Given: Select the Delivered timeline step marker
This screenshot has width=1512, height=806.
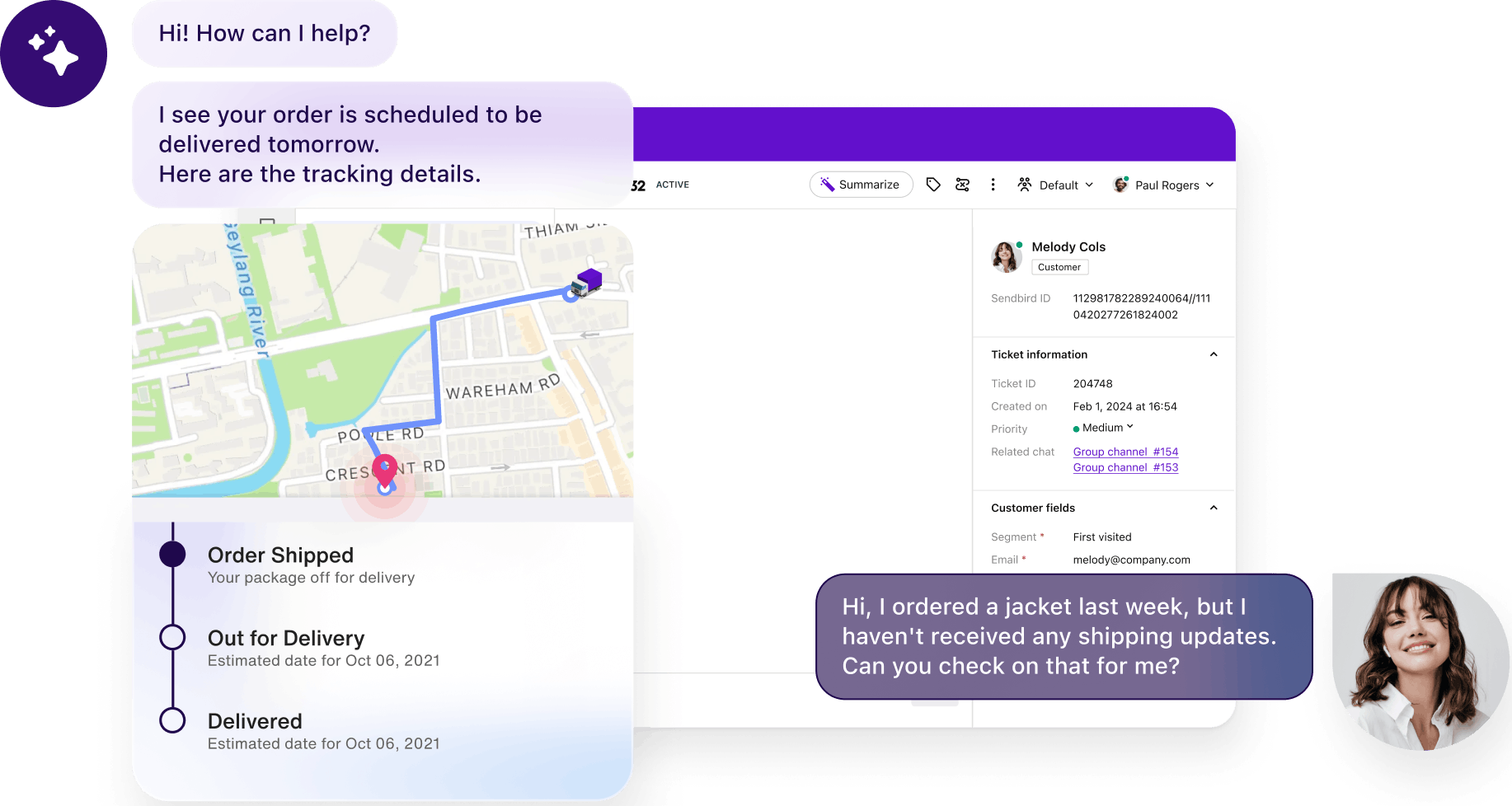Looking at the screenshot, I should click(x=172, y=720).
